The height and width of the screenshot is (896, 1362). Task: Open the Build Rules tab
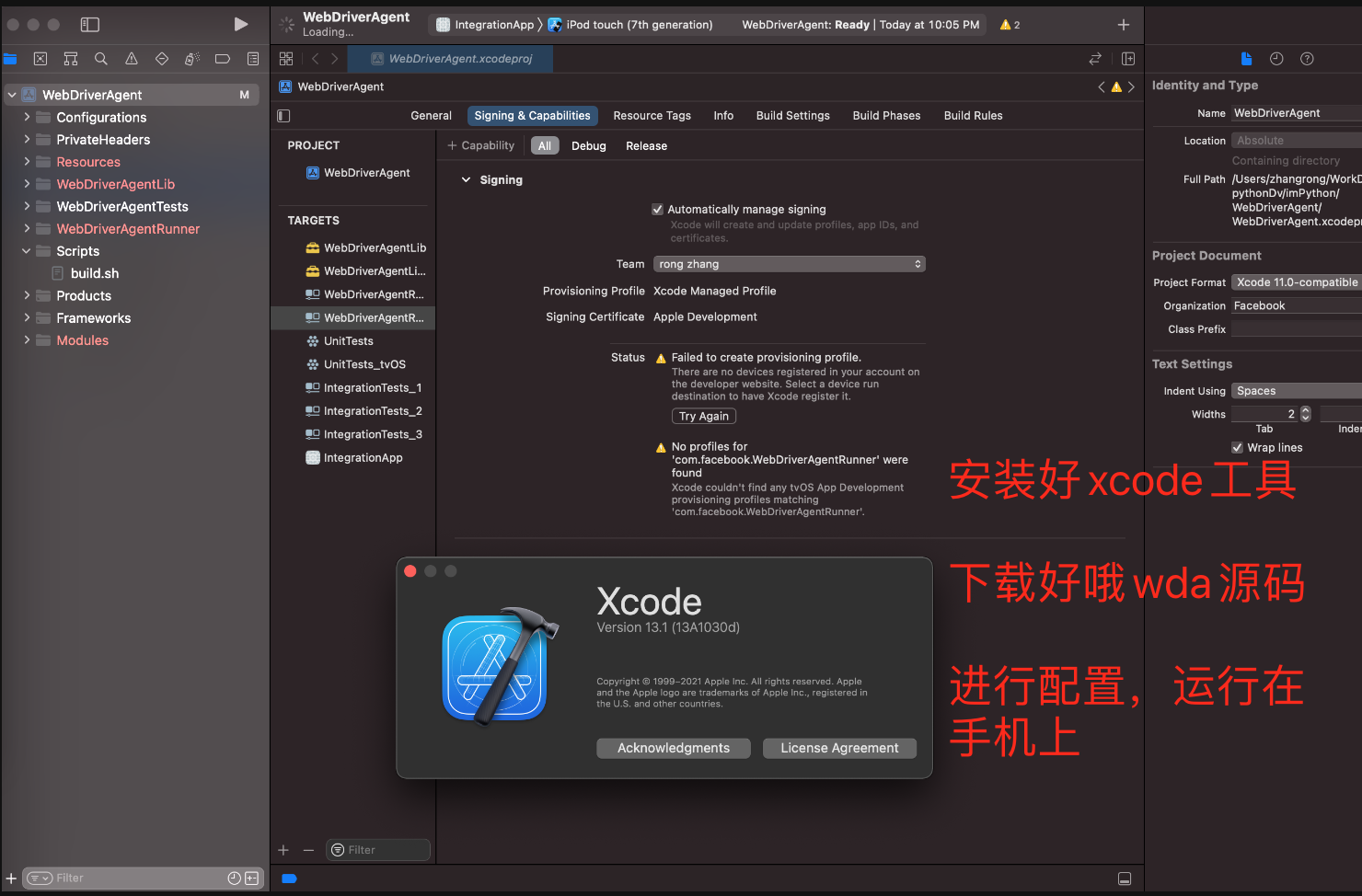(x=973, y=116)
